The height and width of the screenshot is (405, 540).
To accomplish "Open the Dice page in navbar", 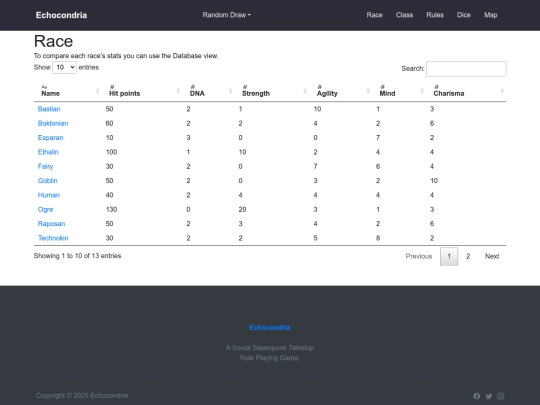I will 464,15.
